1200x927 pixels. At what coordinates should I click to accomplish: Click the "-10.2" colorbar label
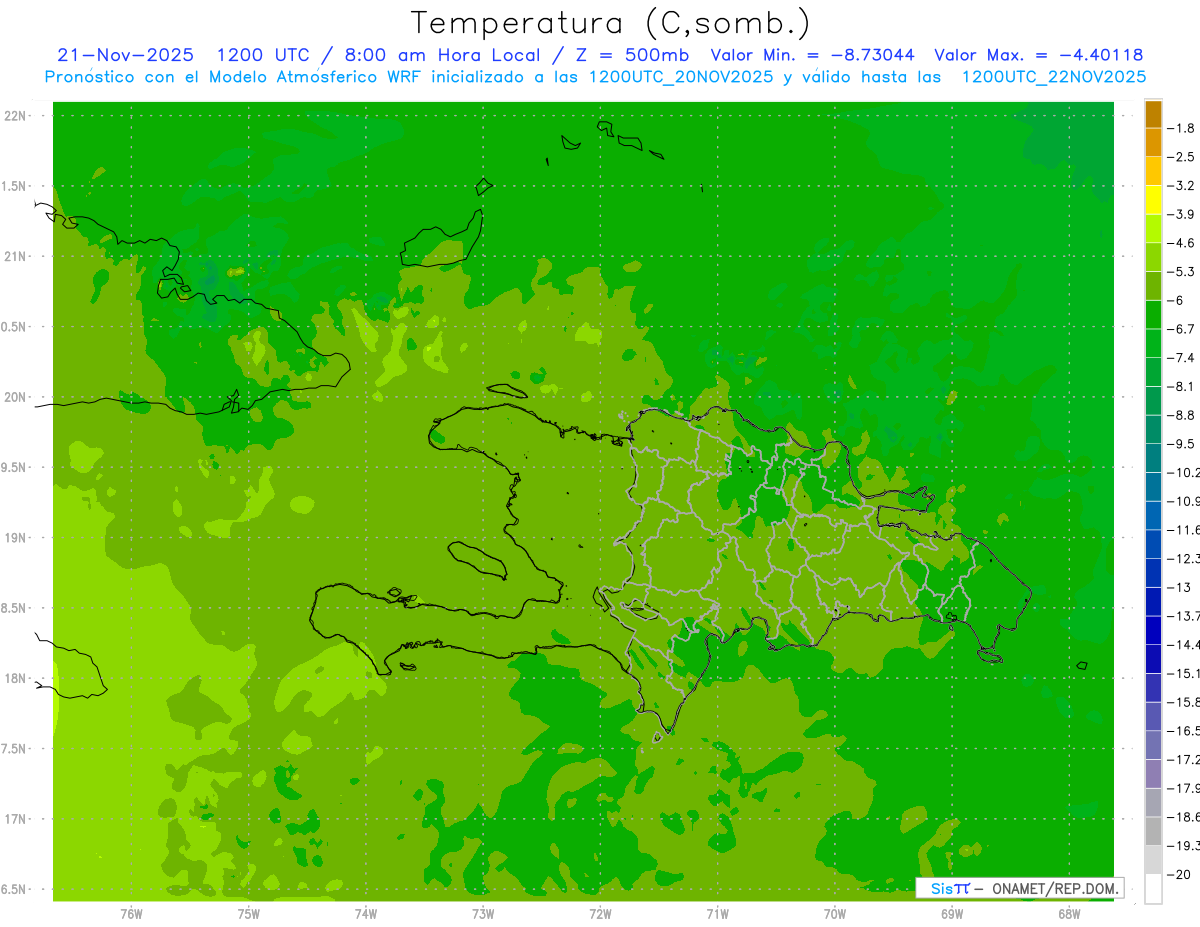coord(1183,472)
